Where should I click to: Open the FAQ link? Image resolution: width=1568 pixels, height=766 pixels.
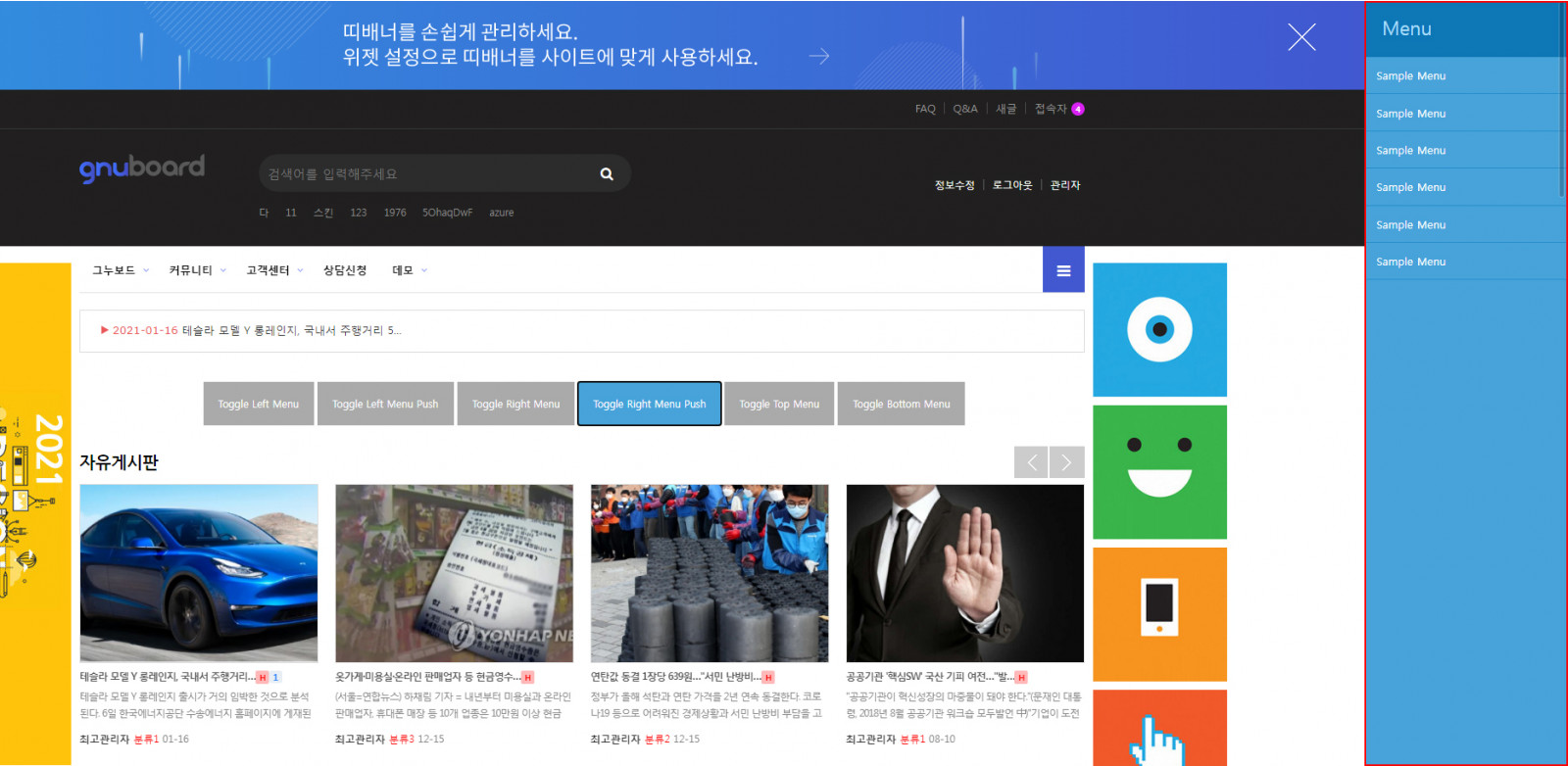tap(925, 109)
